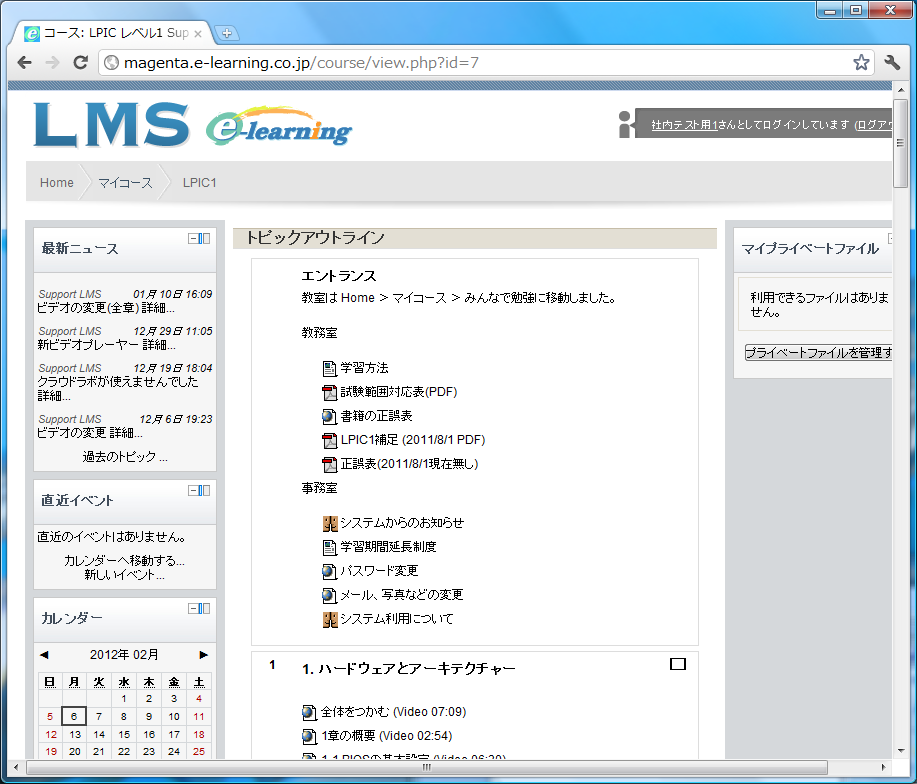Viewport: 917px width, 784px height.
Task: Bookmark this page with the star icon
Action: [x=861, y=63]
